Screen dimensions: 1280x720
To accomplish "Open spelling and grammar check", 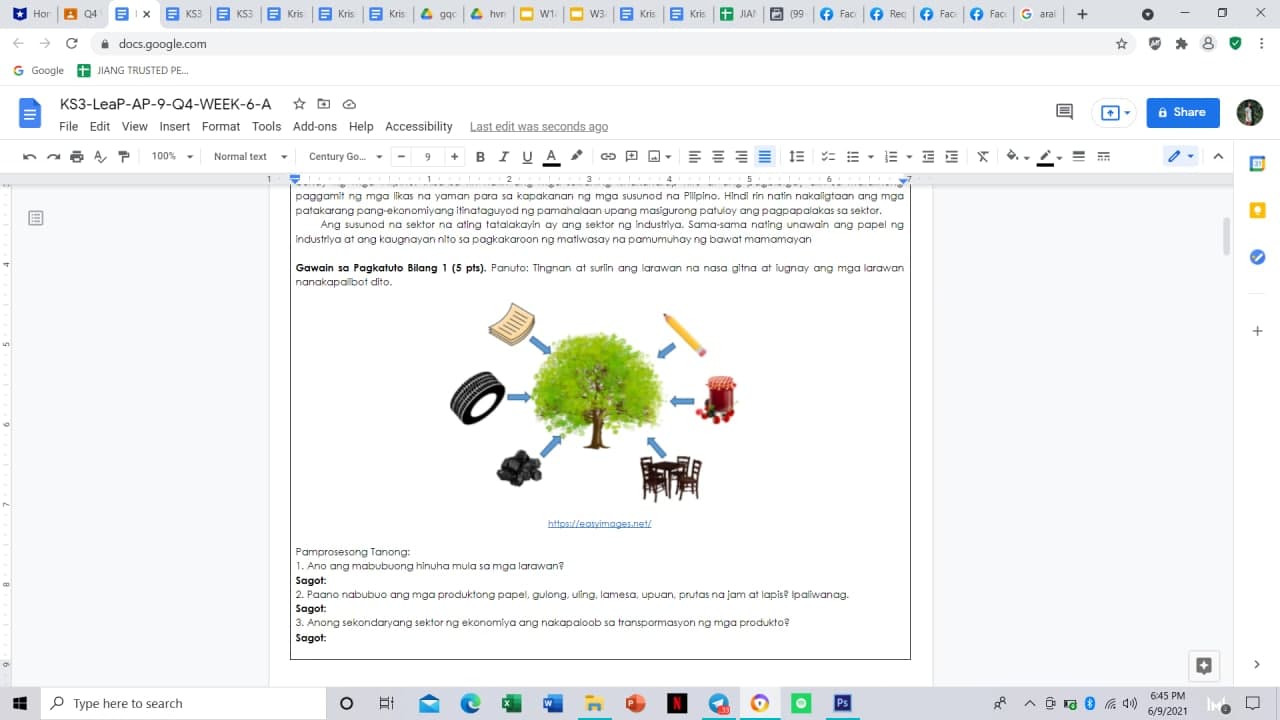I will tap(100, 156).
